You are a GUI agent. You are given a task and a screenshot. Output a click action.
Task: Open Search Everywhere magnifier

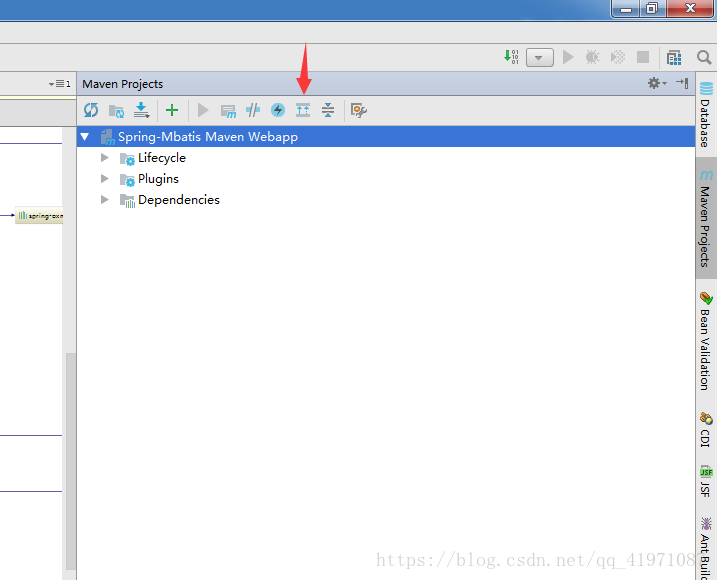tap(704, 57)
